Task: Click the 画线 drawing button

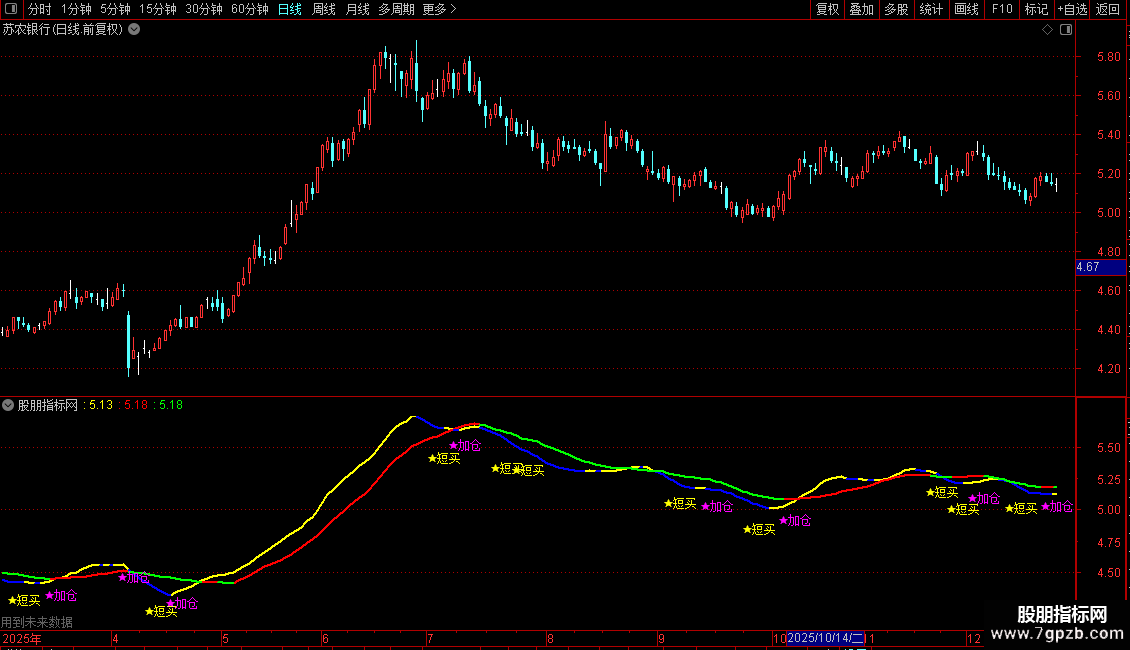Action: point(966,9)
